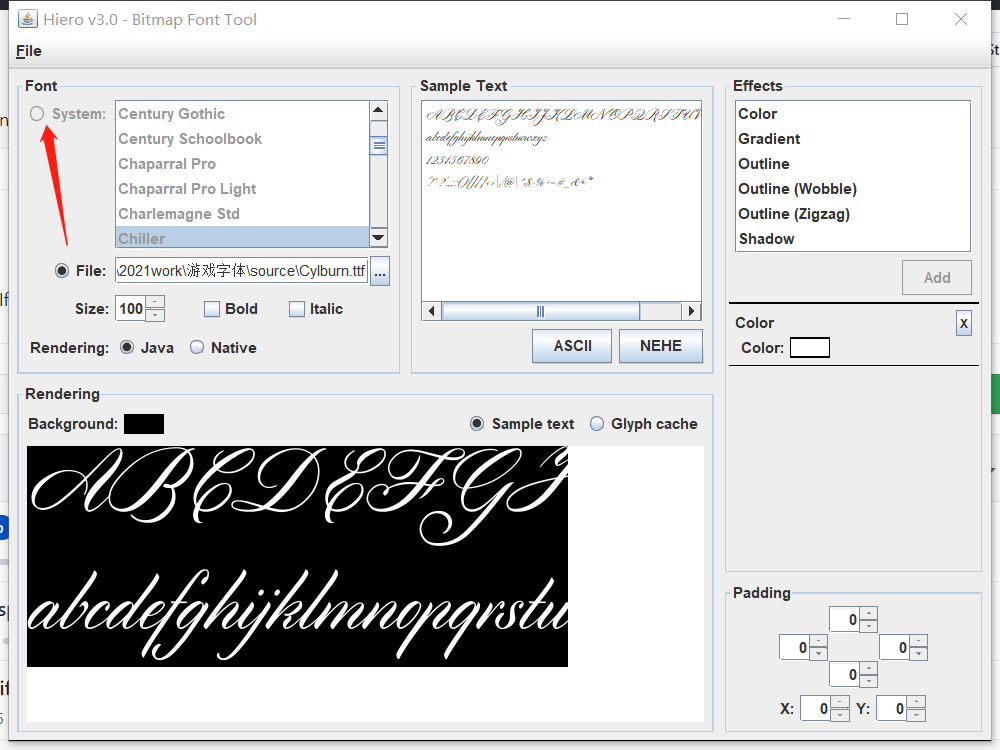Viewport: 1000px width, 750px height.
Task: Open the Background color swatch
Action: click(143, 423)
